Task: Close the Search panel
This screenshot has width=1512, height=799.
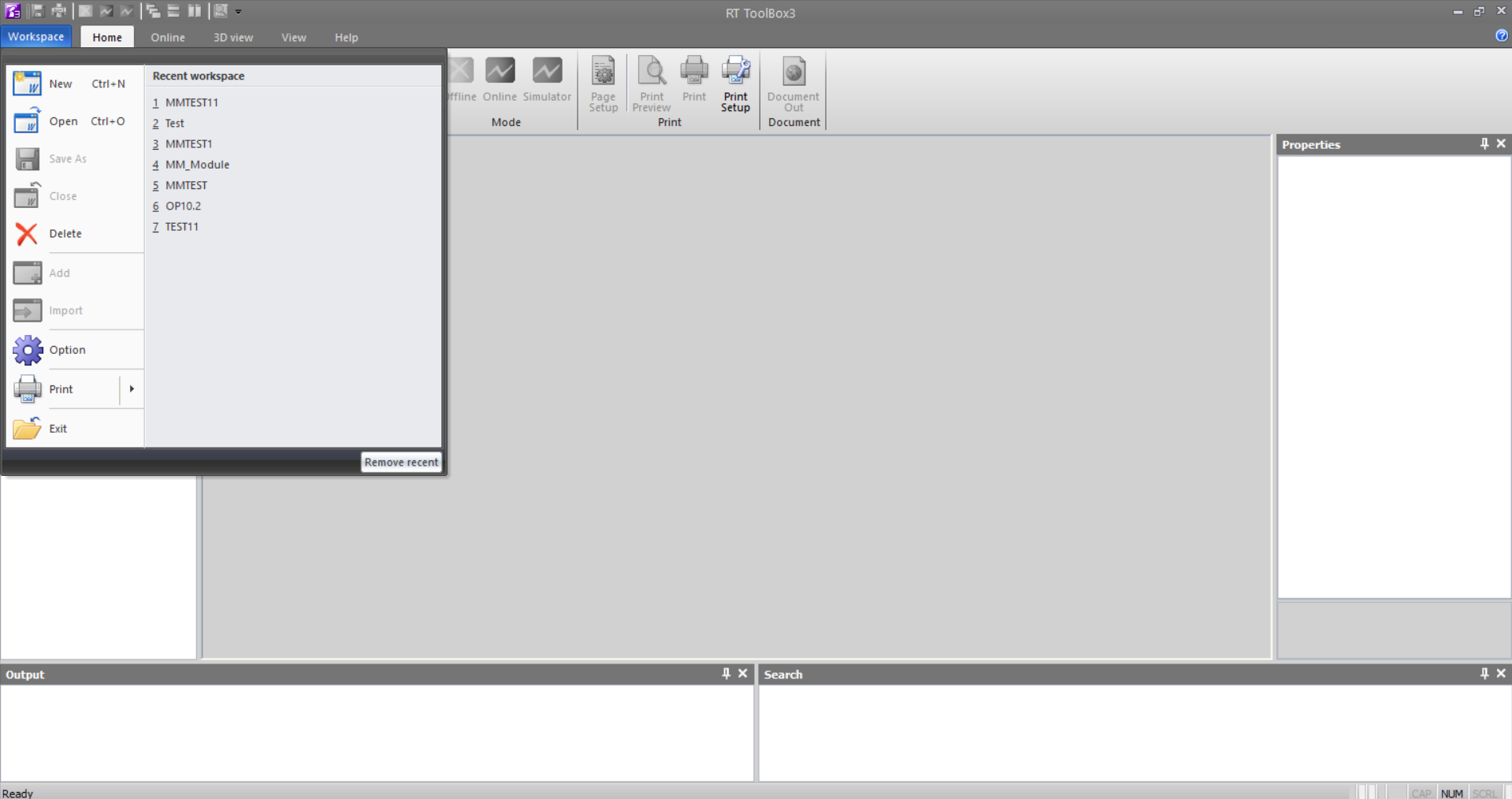Action: pyautogui.click(x=1501, y=674)
